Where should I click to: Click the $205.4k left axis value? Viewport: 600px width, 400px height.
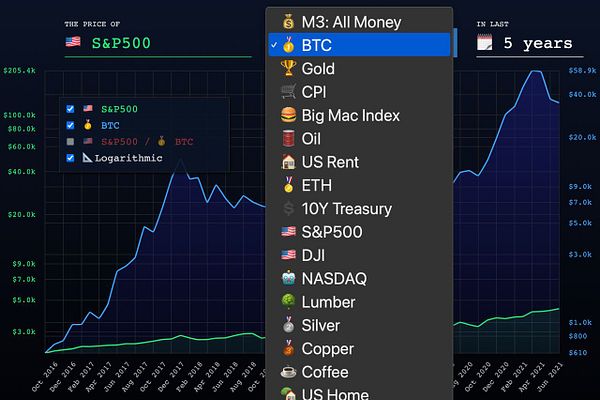(19, 71)
